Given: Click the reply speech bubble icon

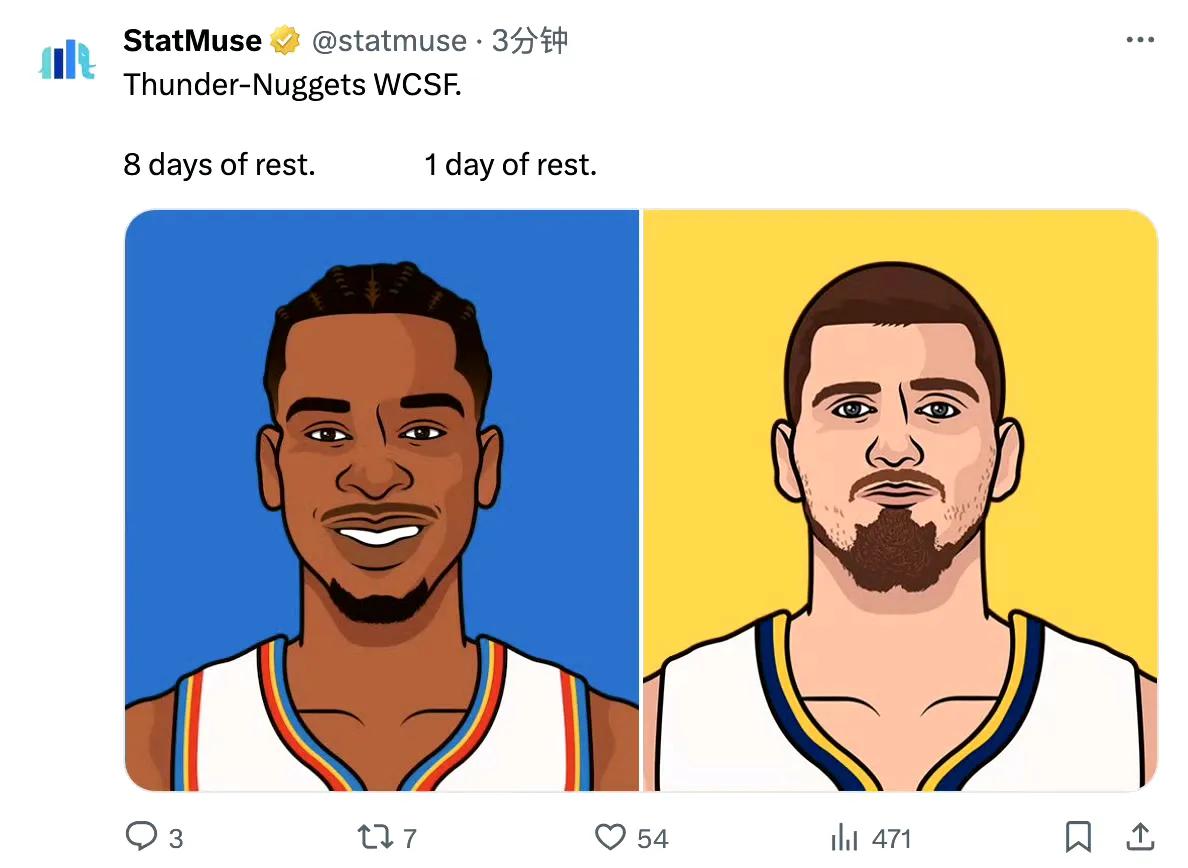Looking at the screenshot, I should pos(141,836).
